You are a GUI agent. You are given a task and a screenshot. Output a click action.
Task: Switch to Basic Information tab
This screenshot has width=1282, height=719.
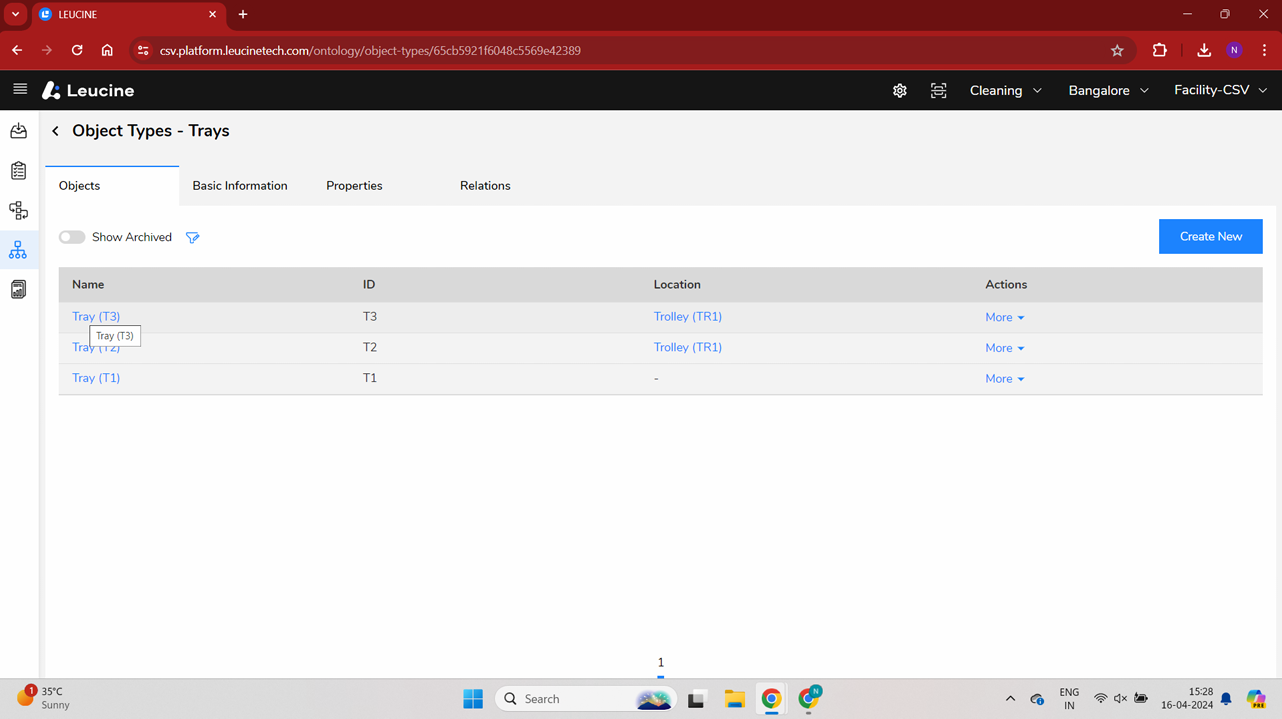[240, 186]
